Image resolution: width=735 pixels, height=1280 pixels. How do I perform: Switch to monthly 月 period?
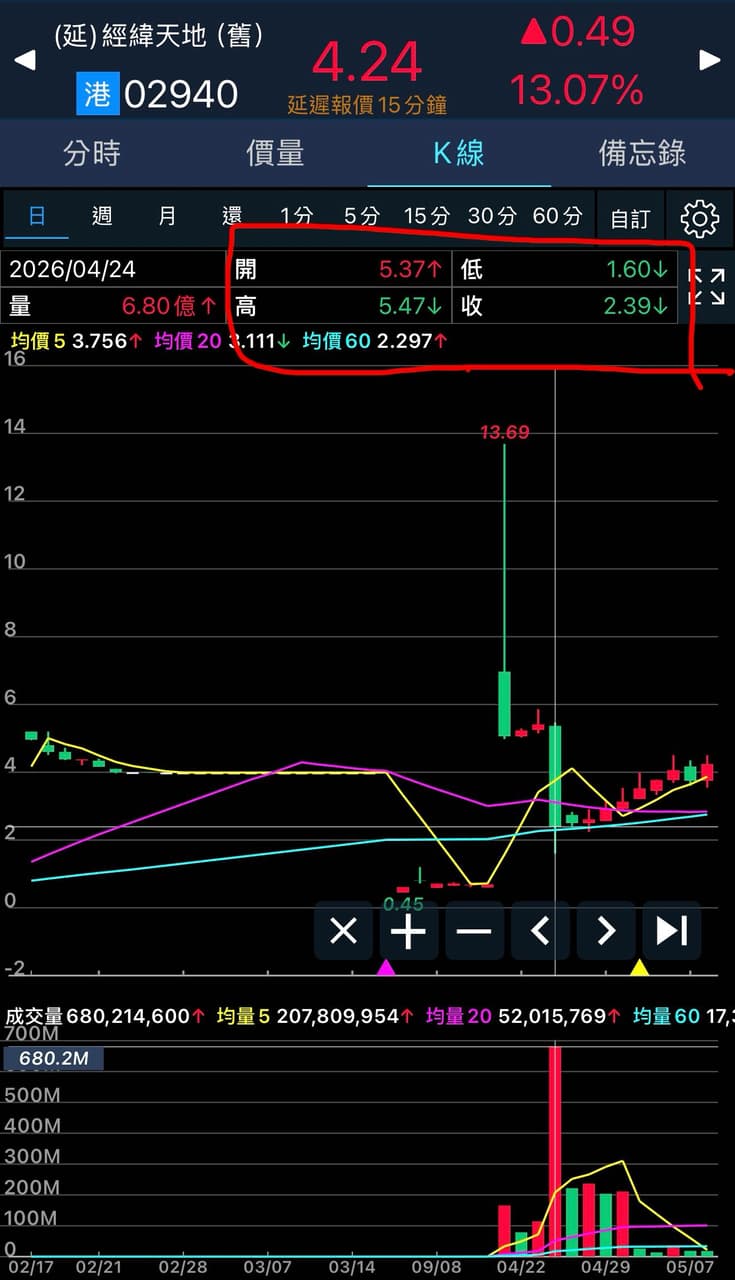pyautogui.click(x=167, y=216)
